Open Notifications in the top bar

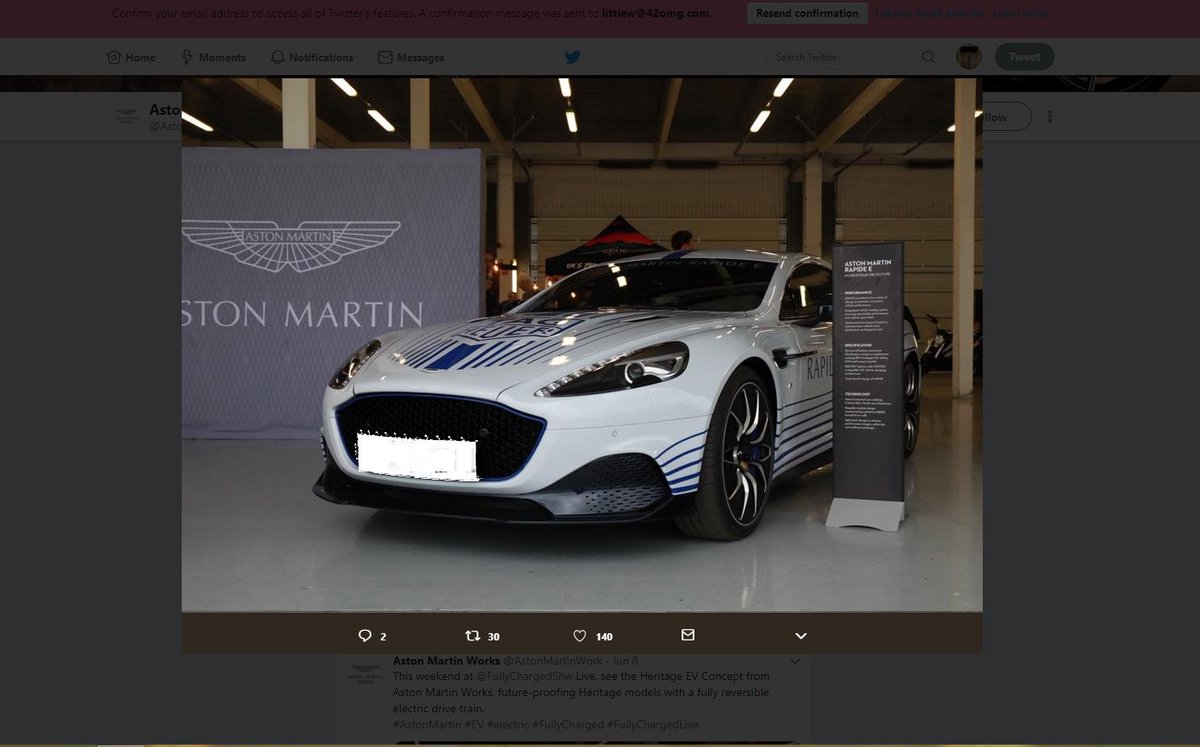(x=312, y=57)
